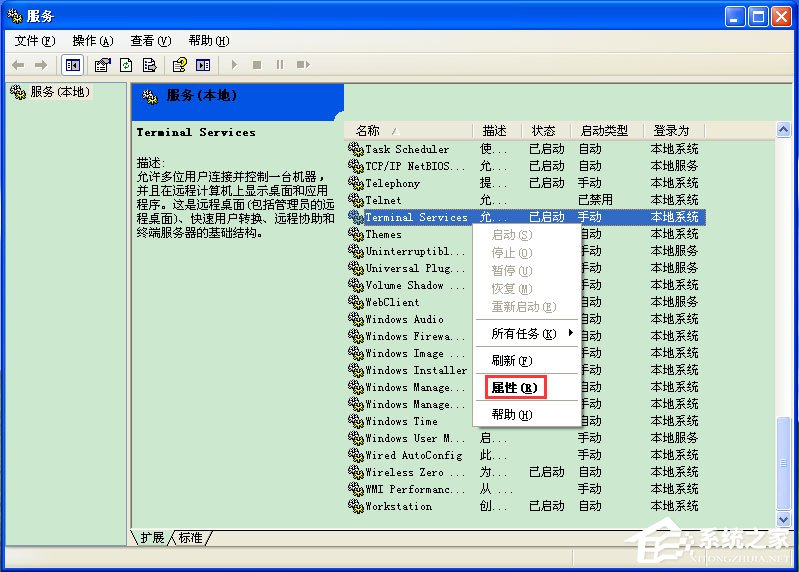Click the Restart Service toolbar icon
Viewport: 799px width, 572px height.
pyautogui.click(x=301, y=65)
